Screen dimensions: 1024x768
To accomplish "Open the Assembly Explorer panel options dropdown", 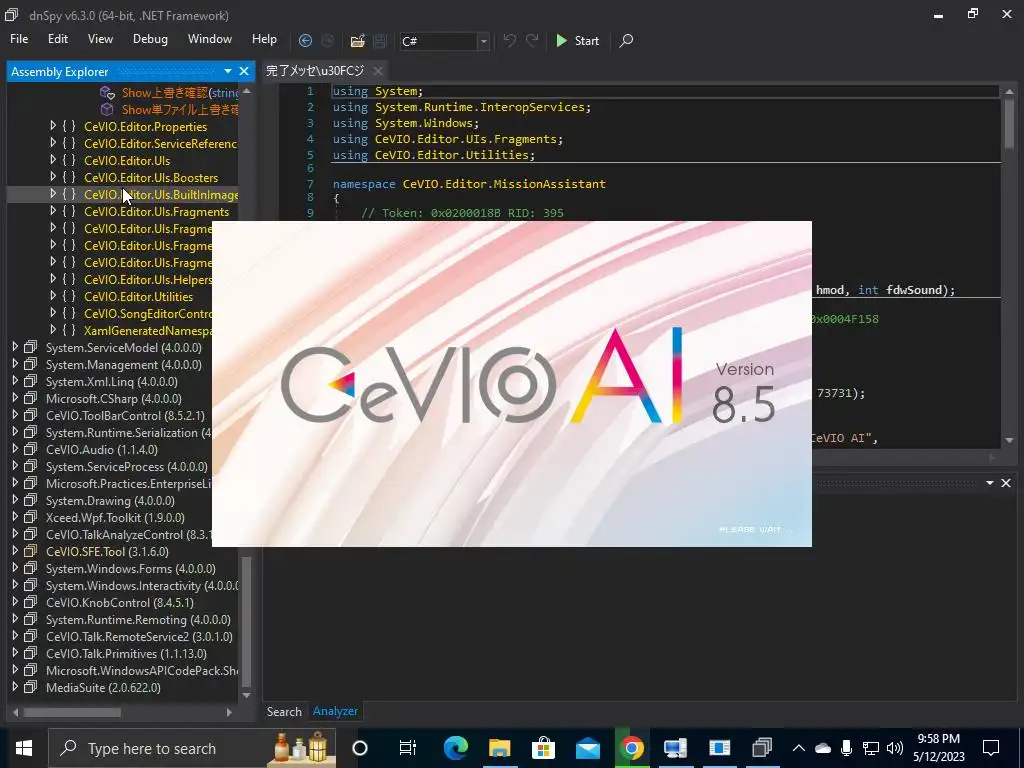I will click(228, 71).
